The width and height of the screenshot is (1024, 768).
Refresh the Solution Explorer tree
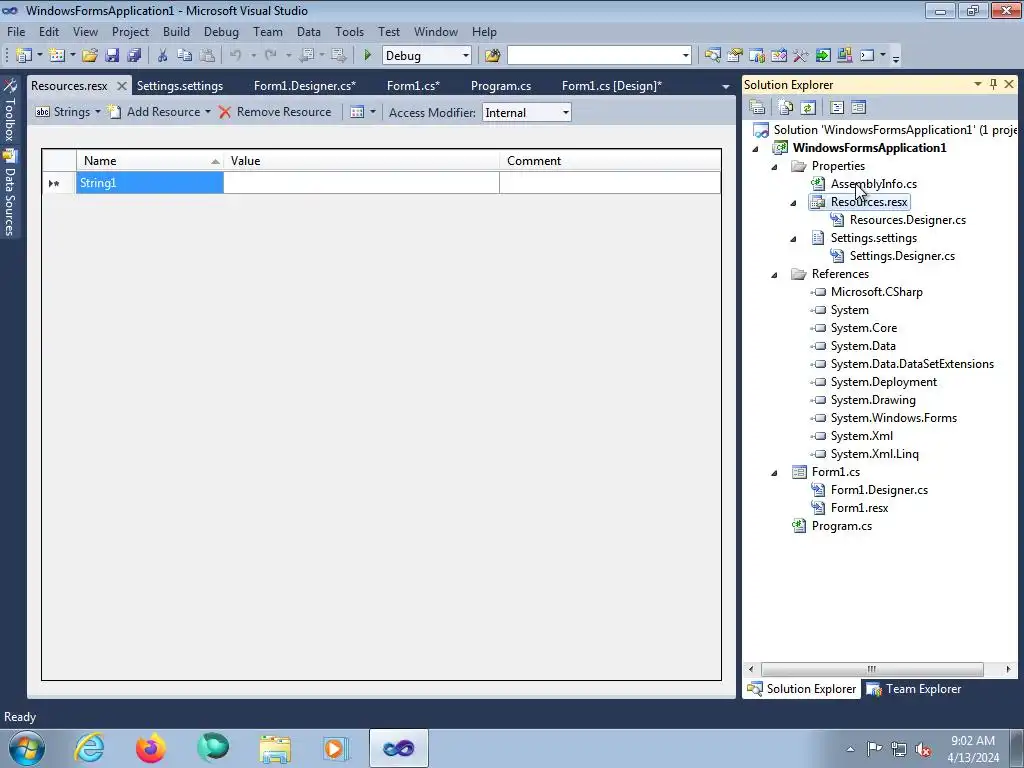coord(808,107)
